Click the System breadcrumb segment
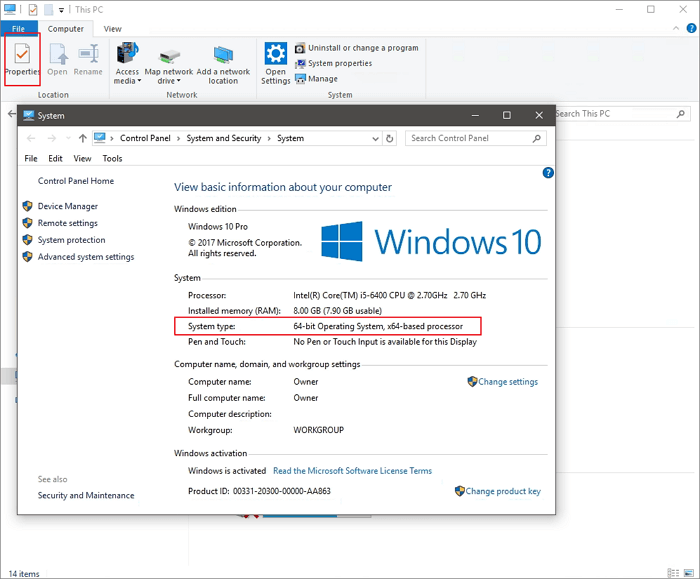The height and width of the screenshot is (579, 700). coord(290,138)
